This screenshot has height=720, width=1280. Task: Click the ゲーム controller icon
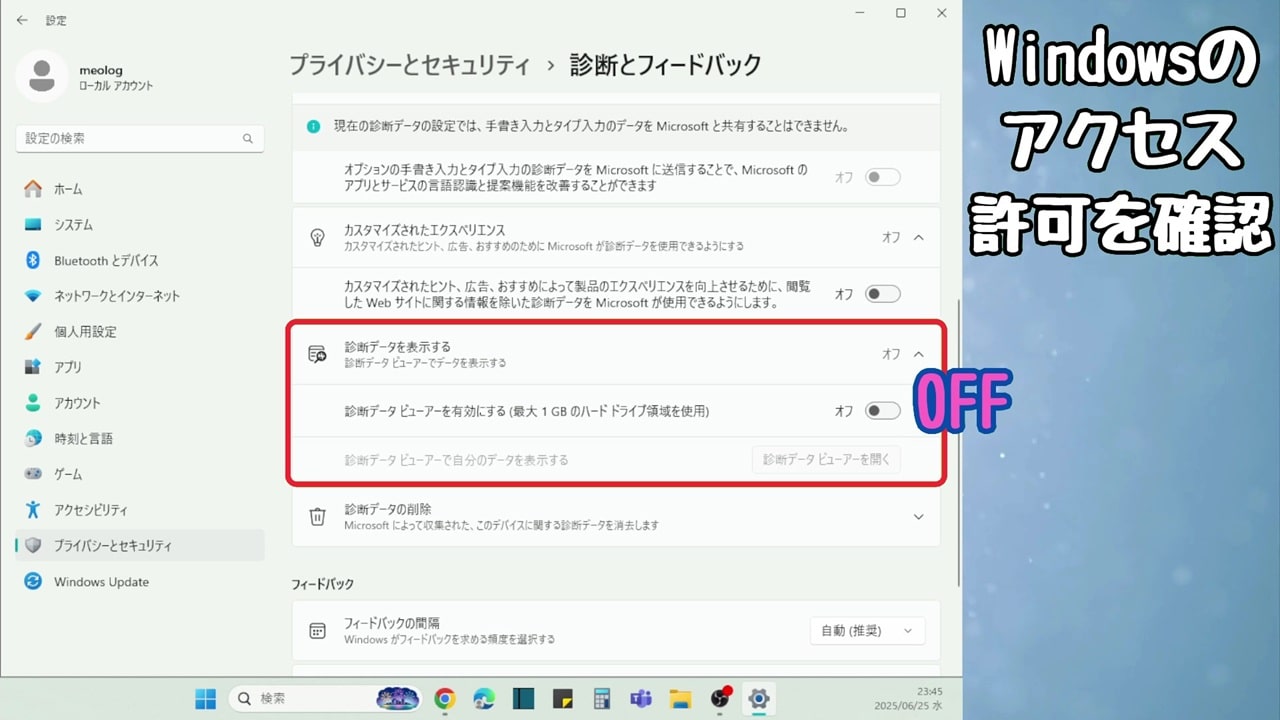[x=34, y=474]
